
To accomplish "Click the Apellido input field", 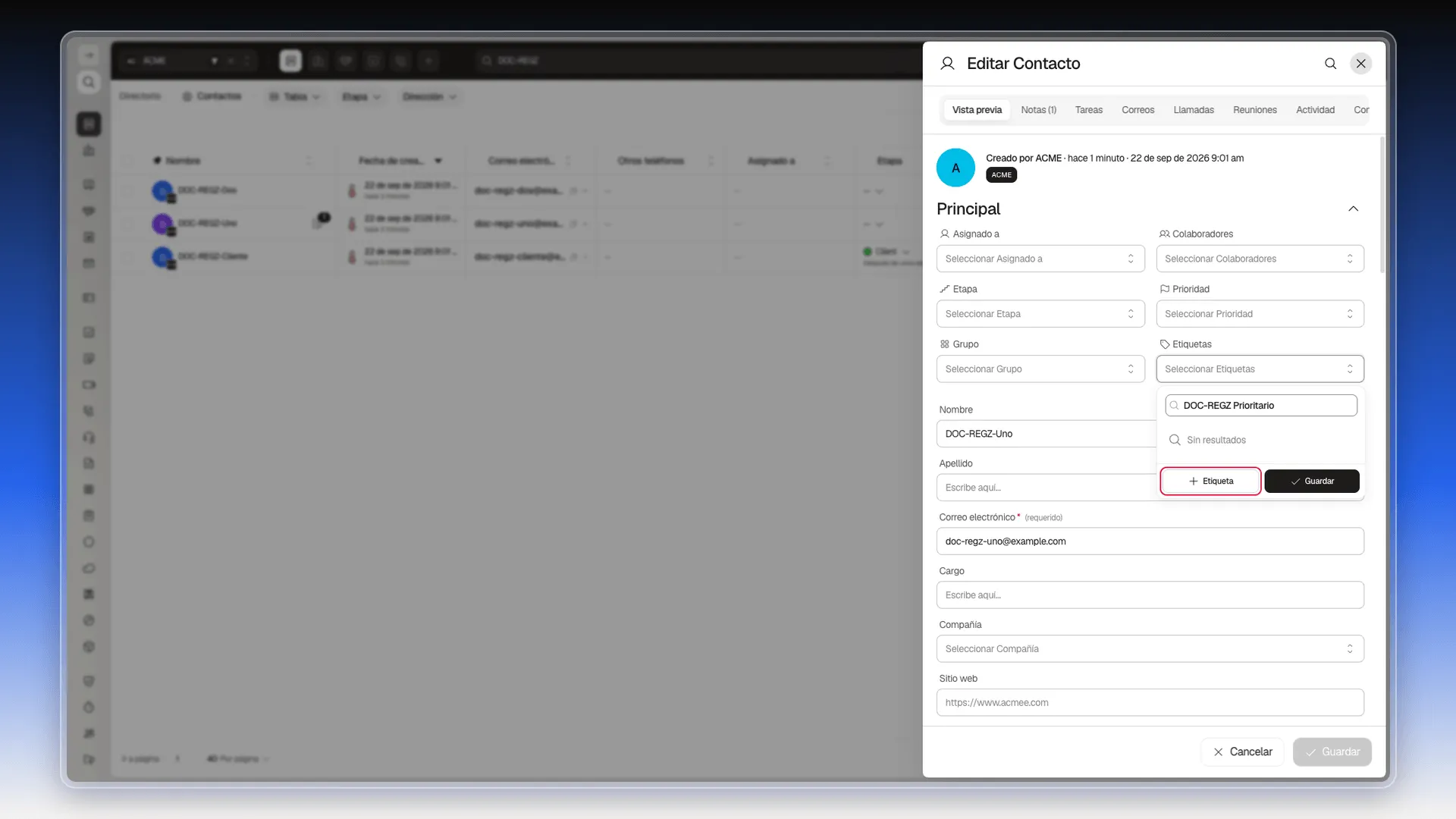I will [x=1046, y=488].
